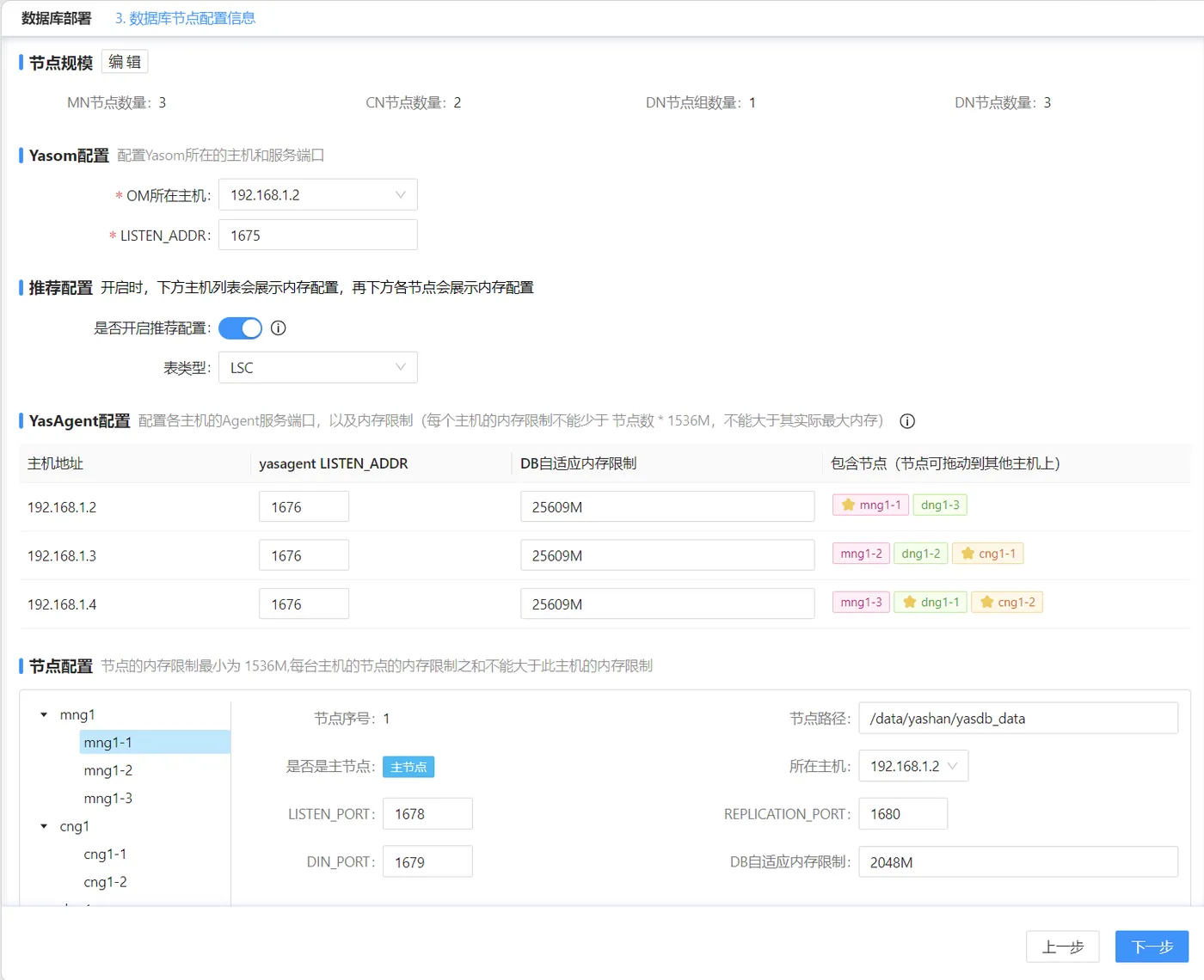Screen dimensions: 1204x980
Task: Click the dng1-3 node tag
Action: click(x=940, y=505)
